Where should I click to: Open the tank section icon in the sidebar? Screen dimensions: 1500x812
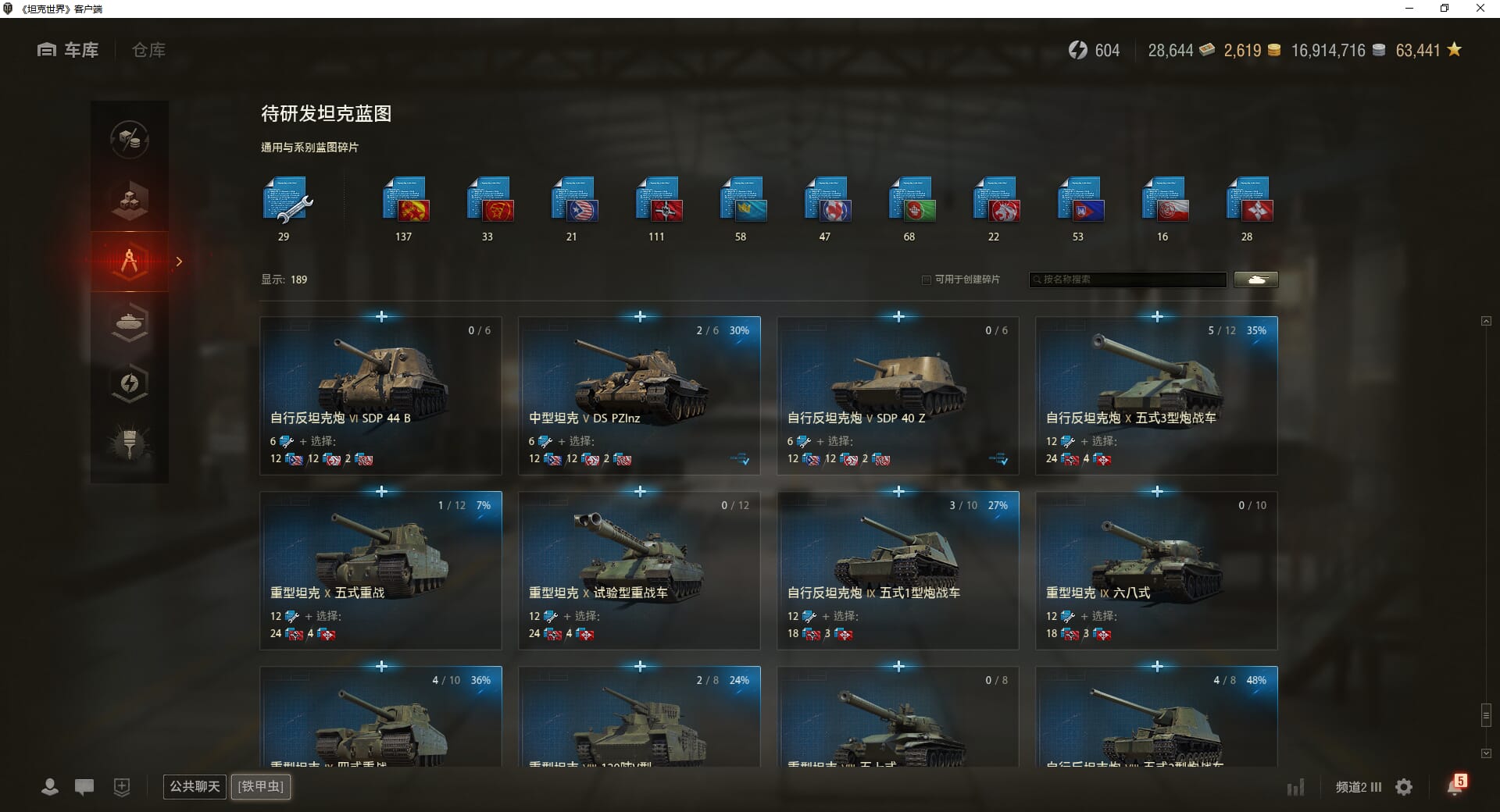point(130,322)
